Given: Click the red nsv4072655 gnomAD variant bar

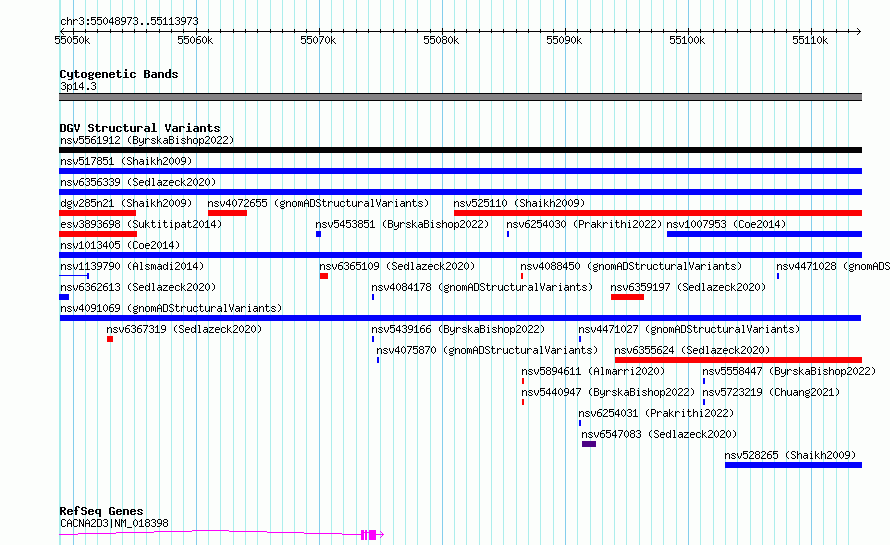Looking at the screenshot, I should pyautogui.click(x=227, y=213).
